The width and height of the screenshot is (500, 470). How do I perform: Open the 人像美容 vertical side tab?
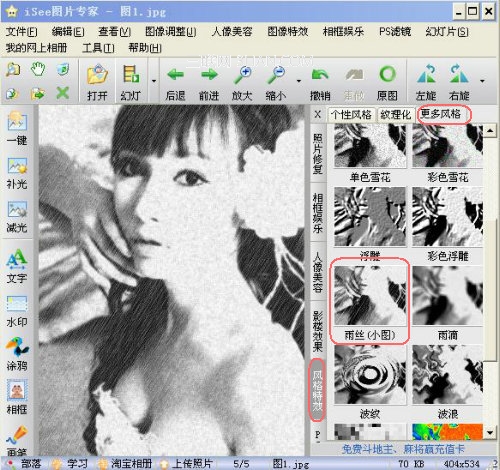click(318, 273)
